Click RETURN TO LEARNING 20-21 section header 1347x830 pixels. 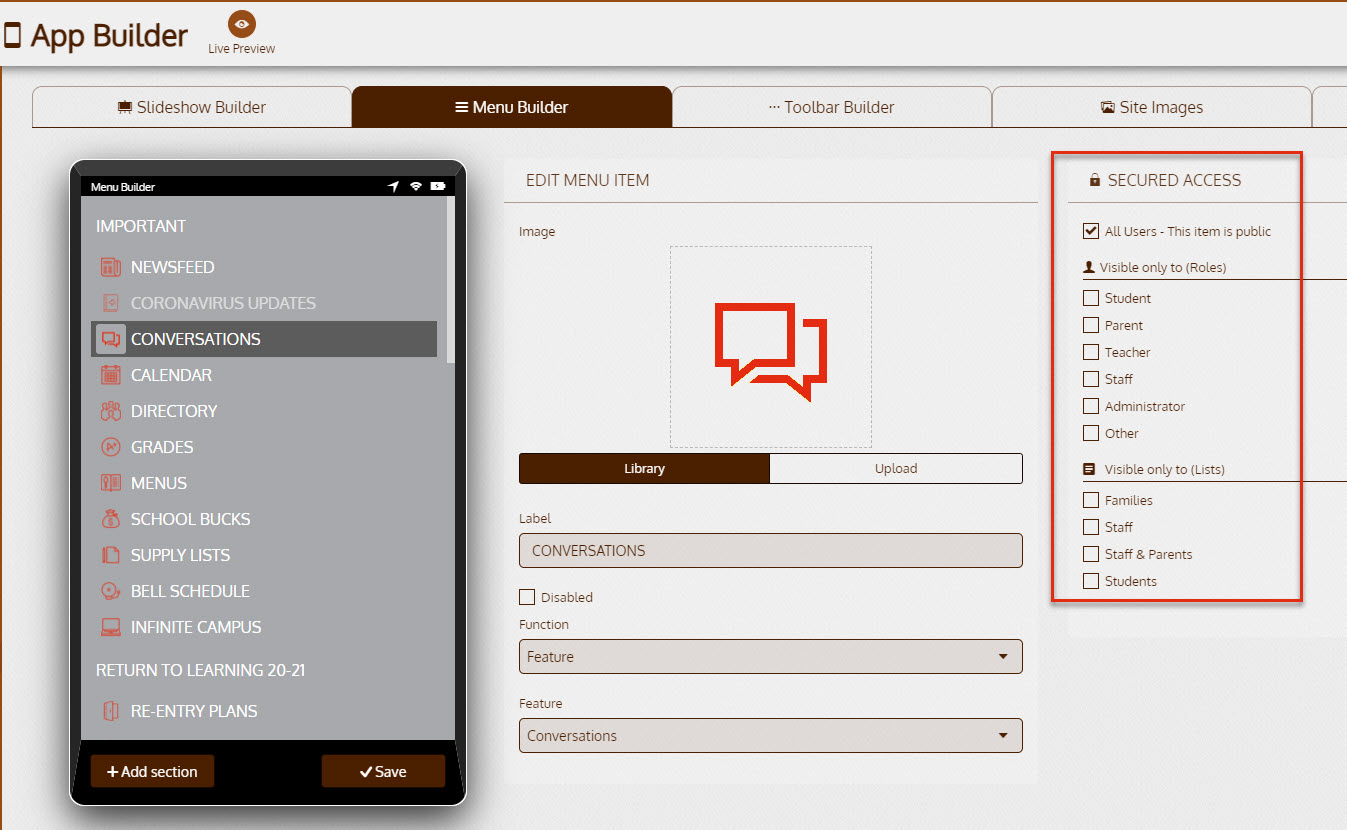coord(200,670)
